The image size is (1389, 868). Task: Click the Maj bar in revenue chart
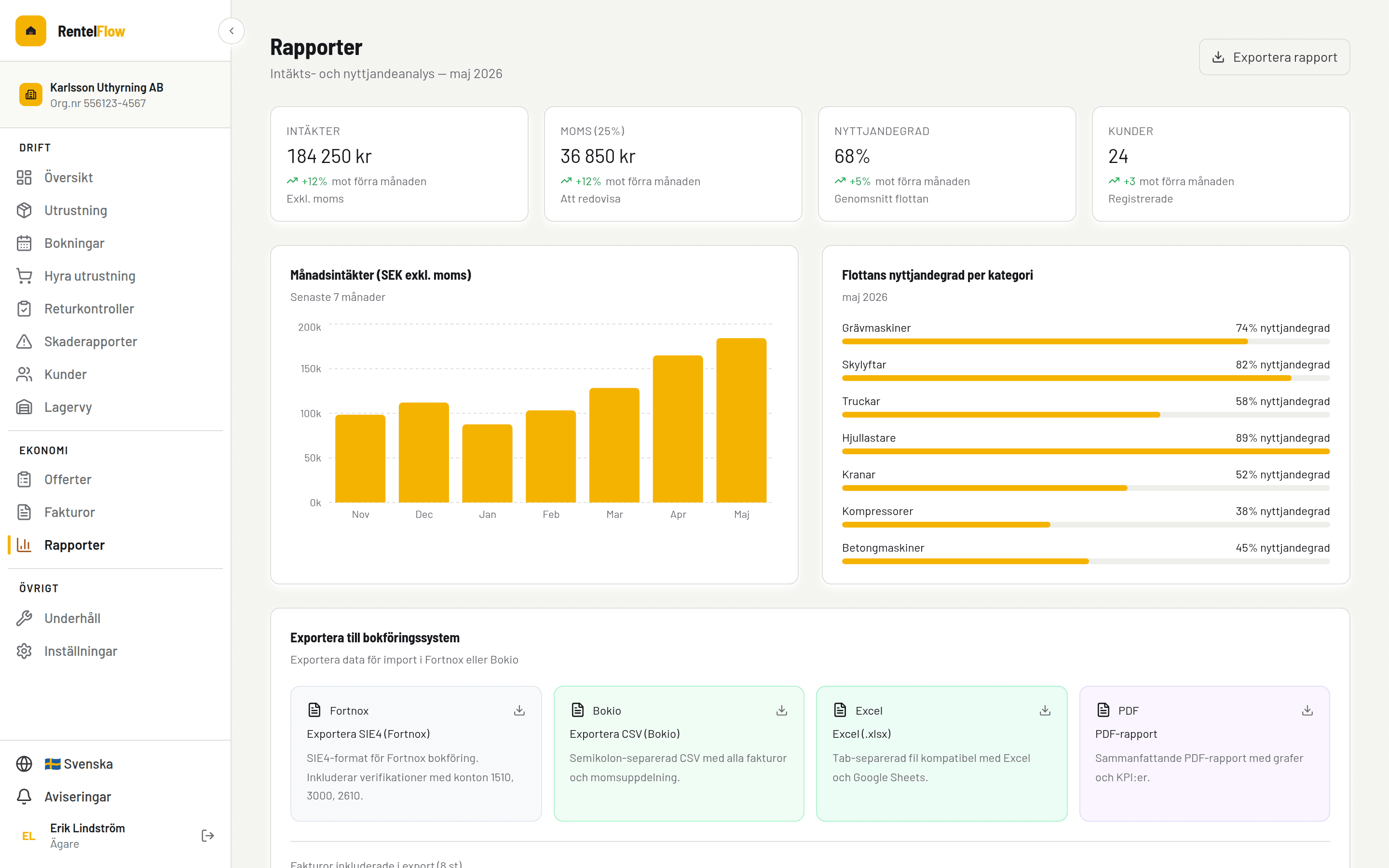pos(741,420)
